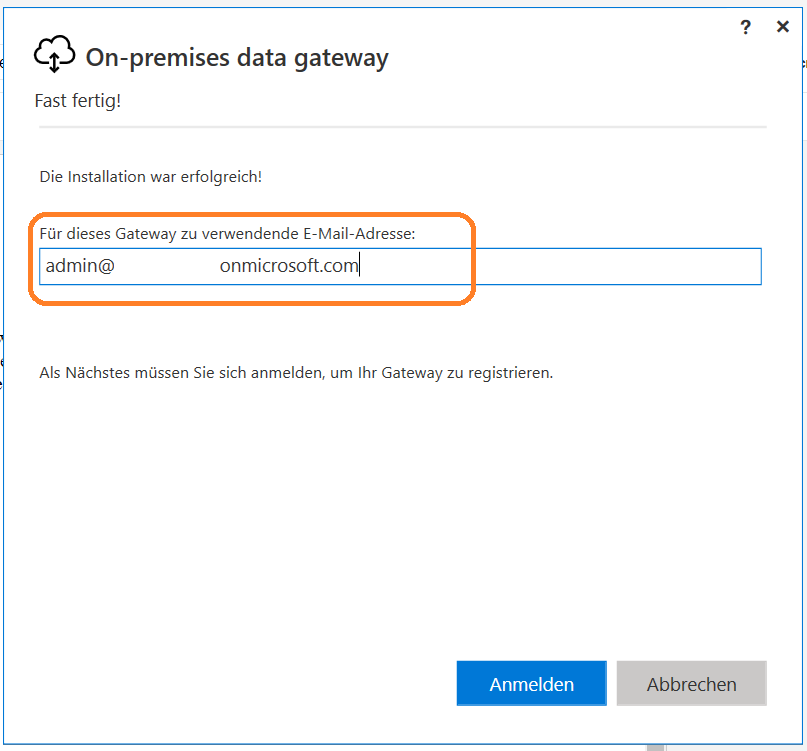The height and width of the screenshot is (751, 807).
Task: Click the help icon left of the close icon
Action: (x=745, y=27)
